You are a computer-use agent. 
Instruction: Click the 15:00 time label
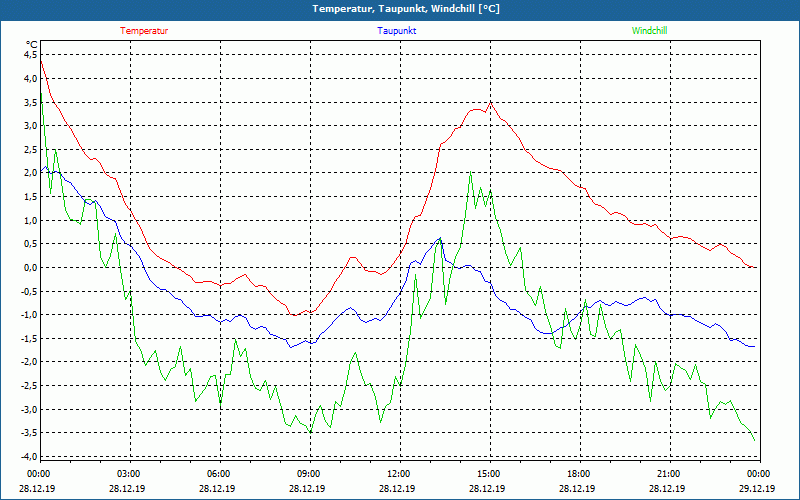pos(490,474)
